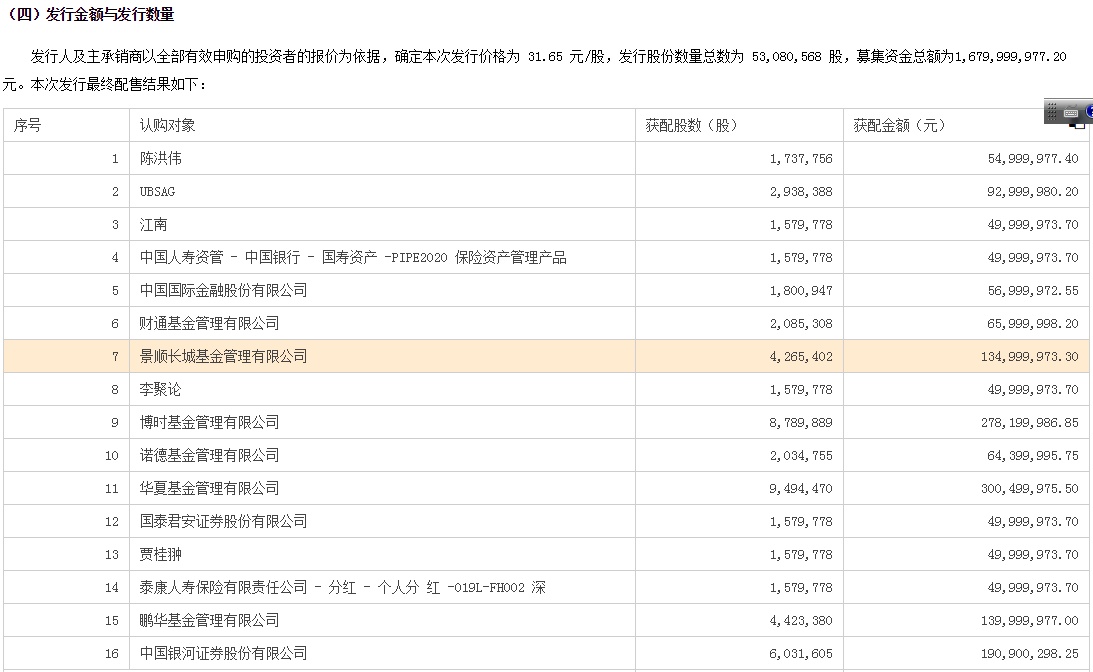Click the share count 8,789,889
The image size is (1093, 672).
(801, 422)
